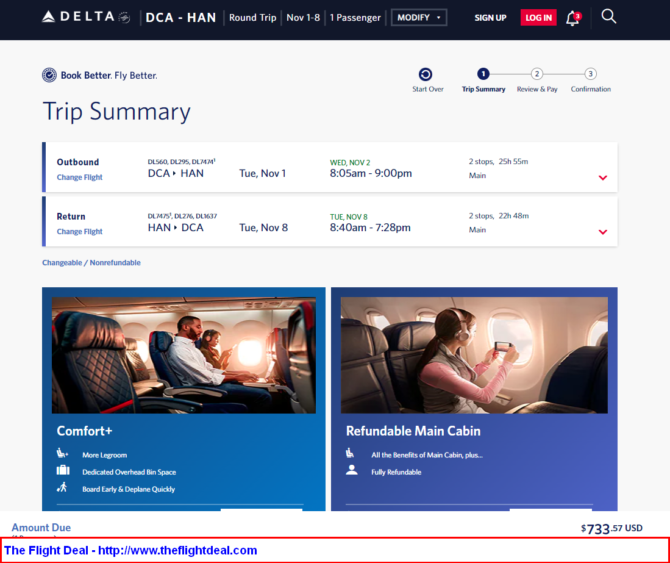Select step 3 Confirmation circle
This screenshot has width=670, height=563.
coord(591,74)
